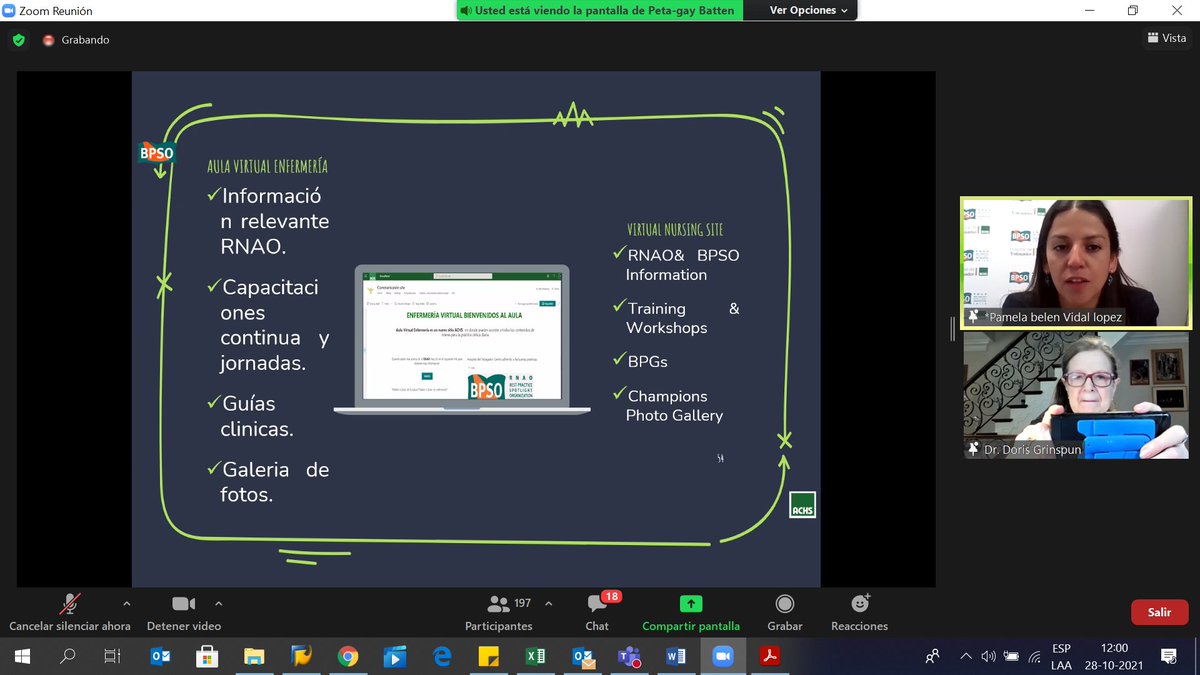1200x675 pixels.
Task: Click the red Salir button
Action: [x=1159, y=612]
